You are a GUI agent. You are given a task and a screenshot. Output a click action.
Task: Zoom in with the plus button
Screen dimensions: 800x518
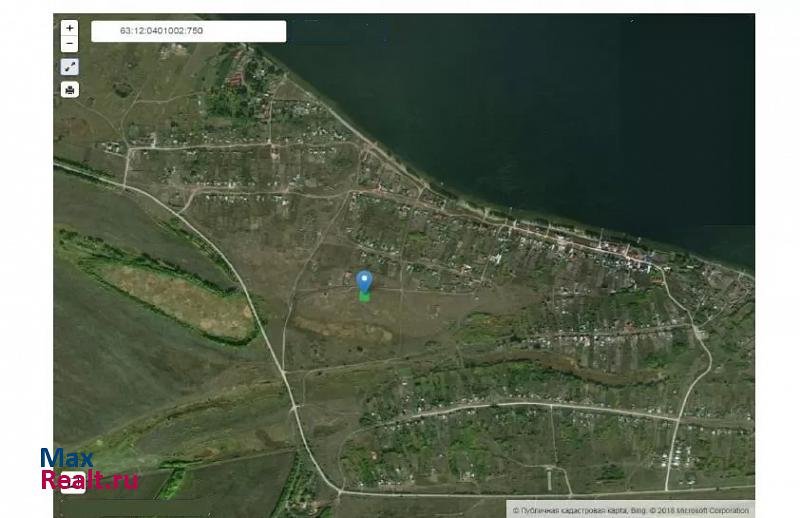[69, 28]
